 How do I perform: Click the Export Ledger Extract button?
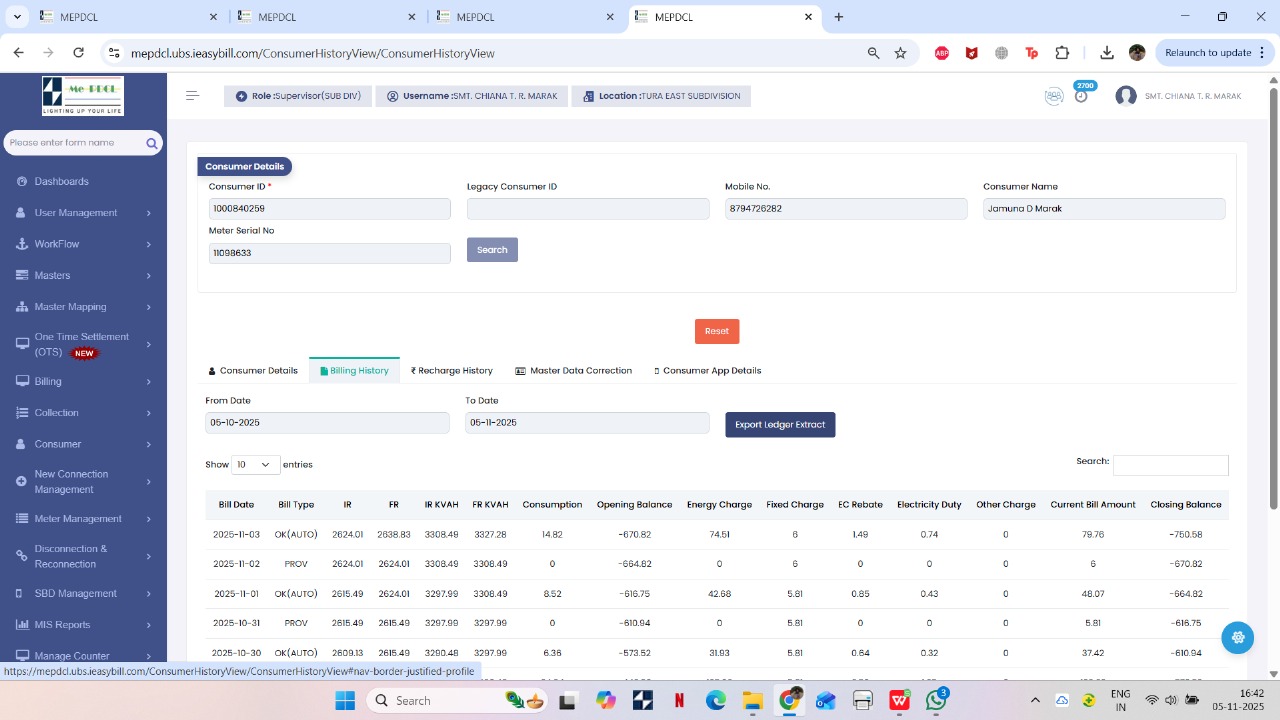pos(780,424)
